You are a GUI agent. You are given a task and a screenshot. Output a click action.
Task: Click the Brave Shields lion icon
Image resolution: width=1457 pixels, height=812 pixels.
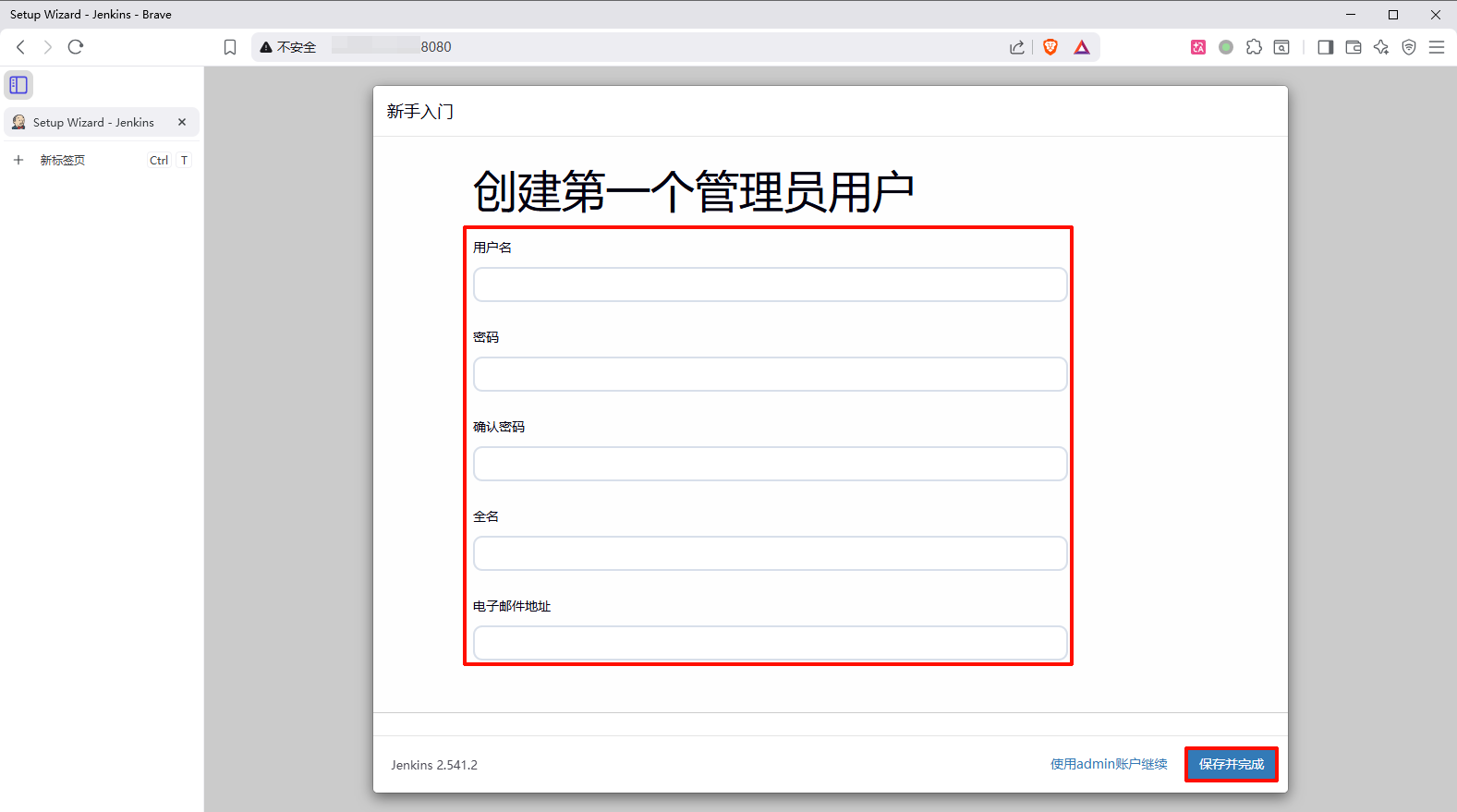point(1050,47)
